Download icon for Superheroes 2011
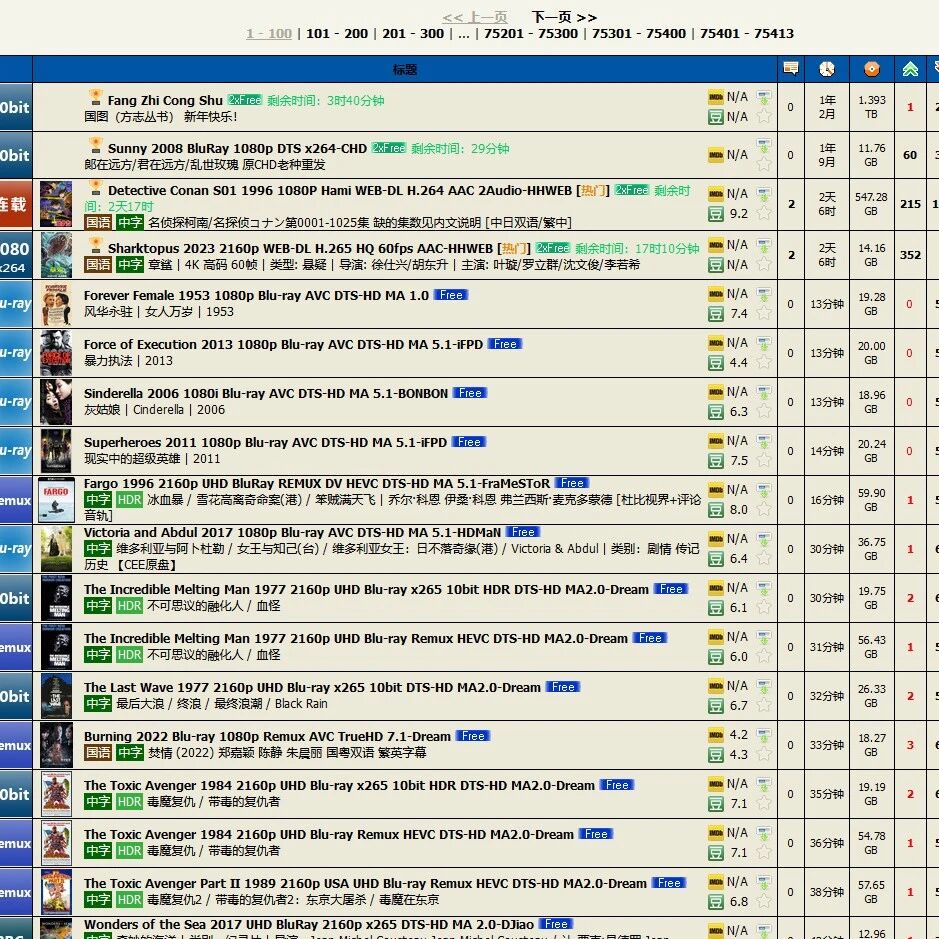 764,441
